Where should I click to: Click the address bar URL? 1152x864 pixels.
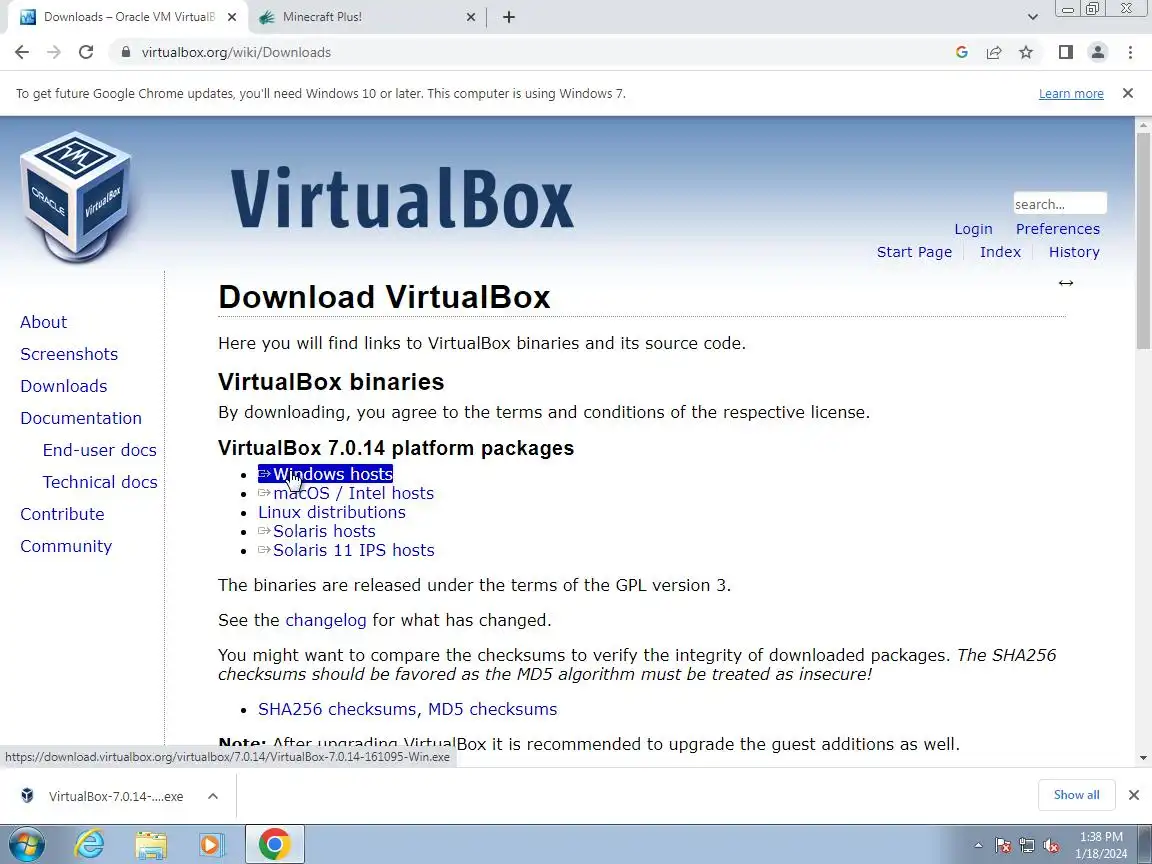pyautogui.click(x=236, y=52)
